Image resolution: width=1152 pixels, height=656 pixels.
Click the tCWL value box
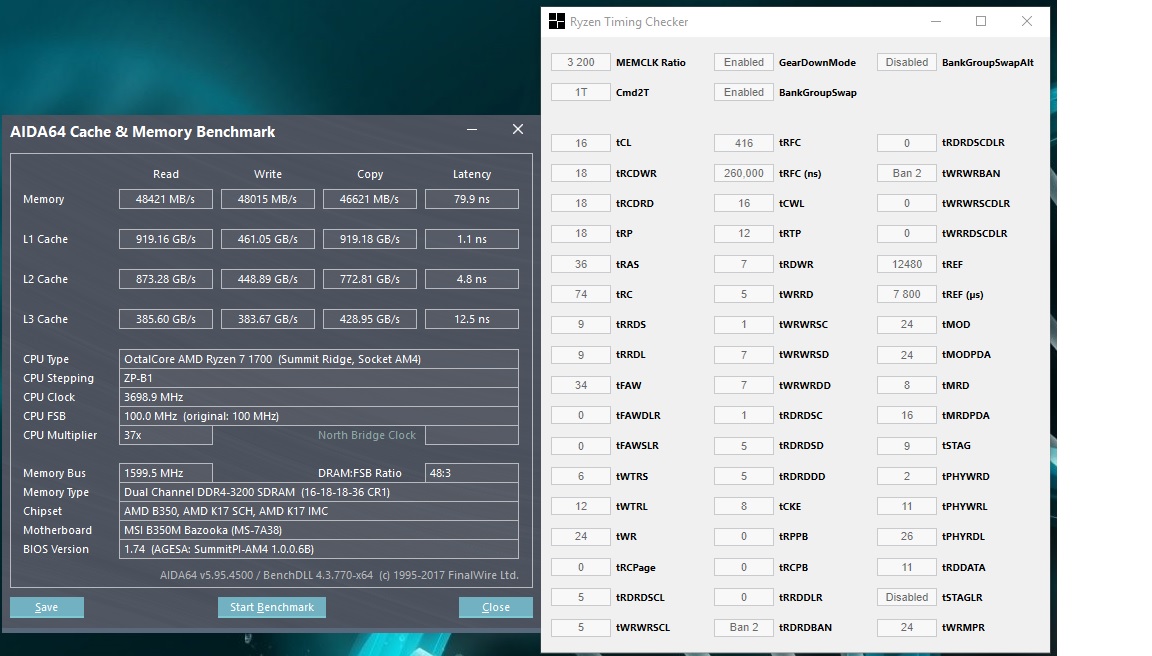[744, 203]
